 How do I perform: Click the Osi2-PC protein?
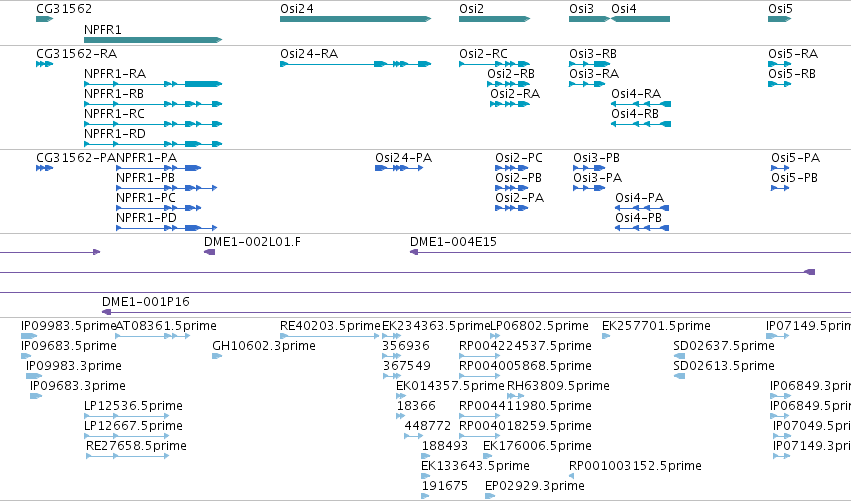(512, 168)
